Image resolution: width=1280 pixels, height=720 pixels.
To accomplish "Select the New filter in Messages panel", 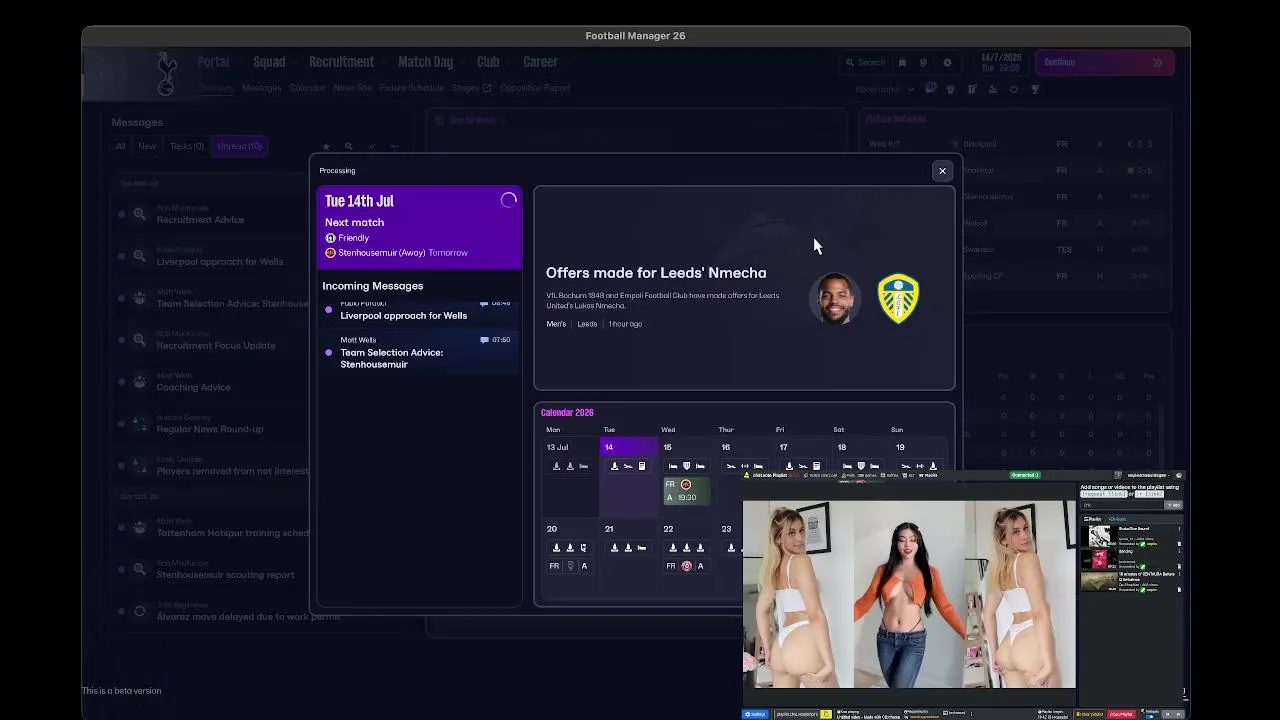I will [x=147, y=146].
